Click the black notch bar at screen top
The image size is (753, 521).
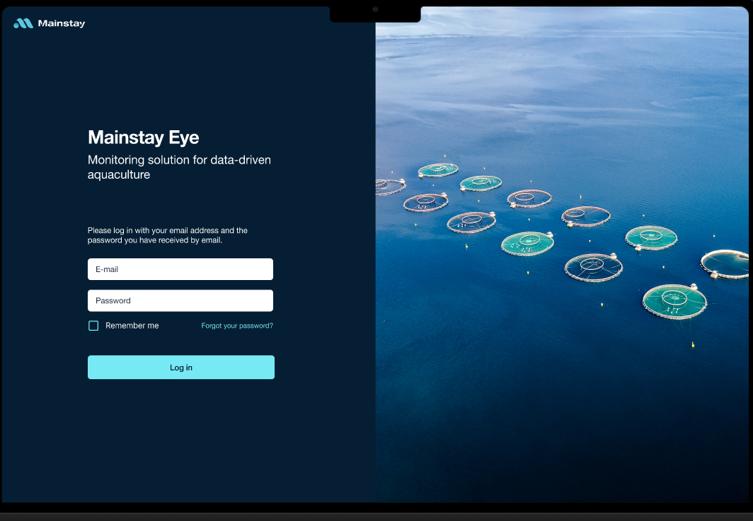pos(400,13)
